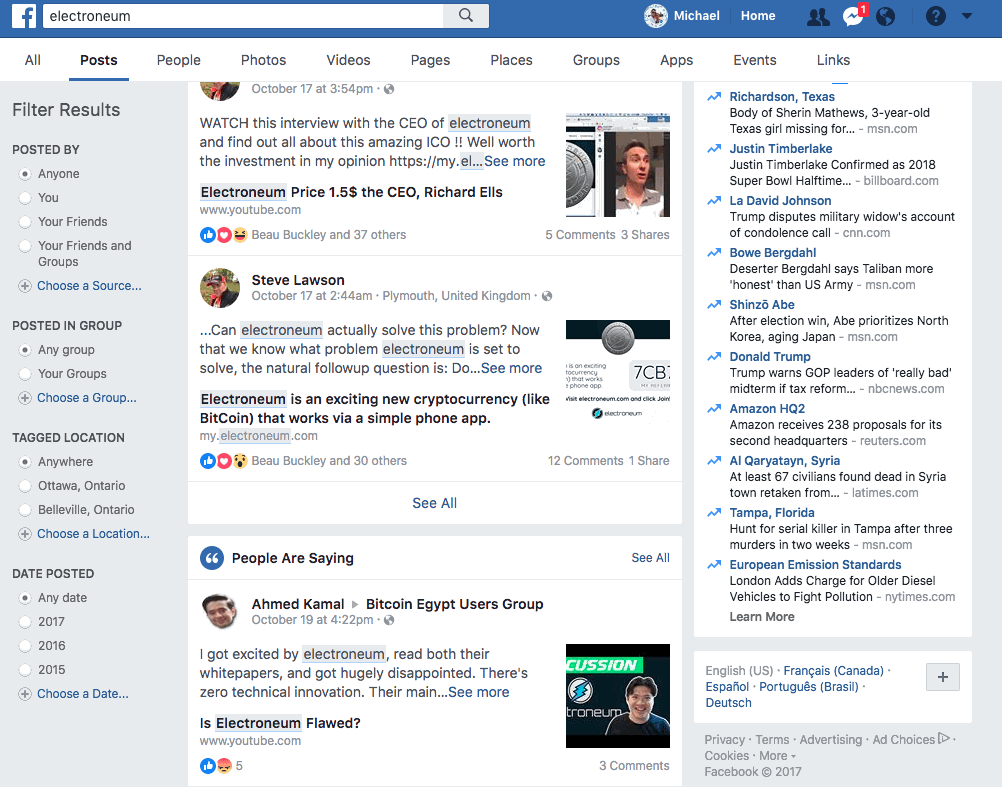Open 12 Comments on Steve Lawson post
The width and height of the screenshot is (1002, 787).
[585, 461]
